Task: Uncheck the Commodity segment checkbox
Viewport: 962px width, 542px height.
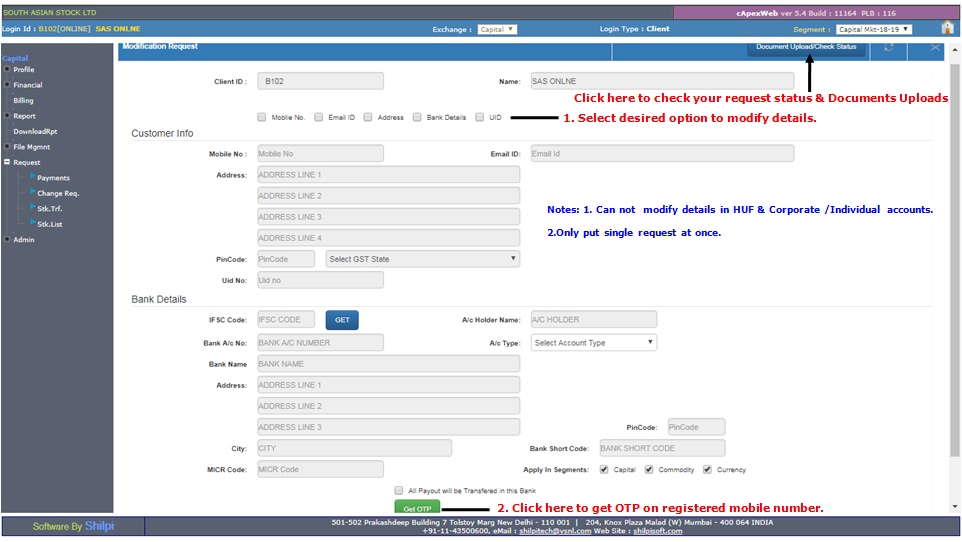Action: (648, 470)
